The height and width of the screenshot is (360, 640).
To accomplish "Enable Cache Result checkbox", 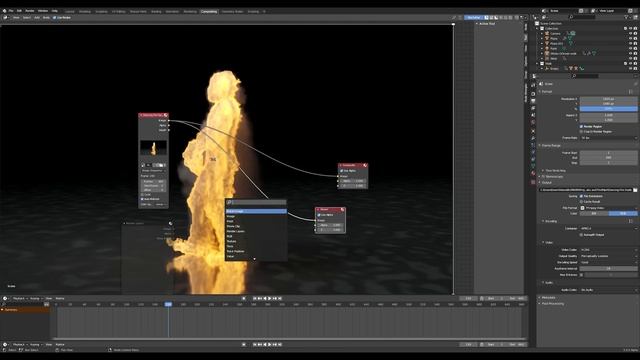I will pyautogui.click(x=581, y=202).
